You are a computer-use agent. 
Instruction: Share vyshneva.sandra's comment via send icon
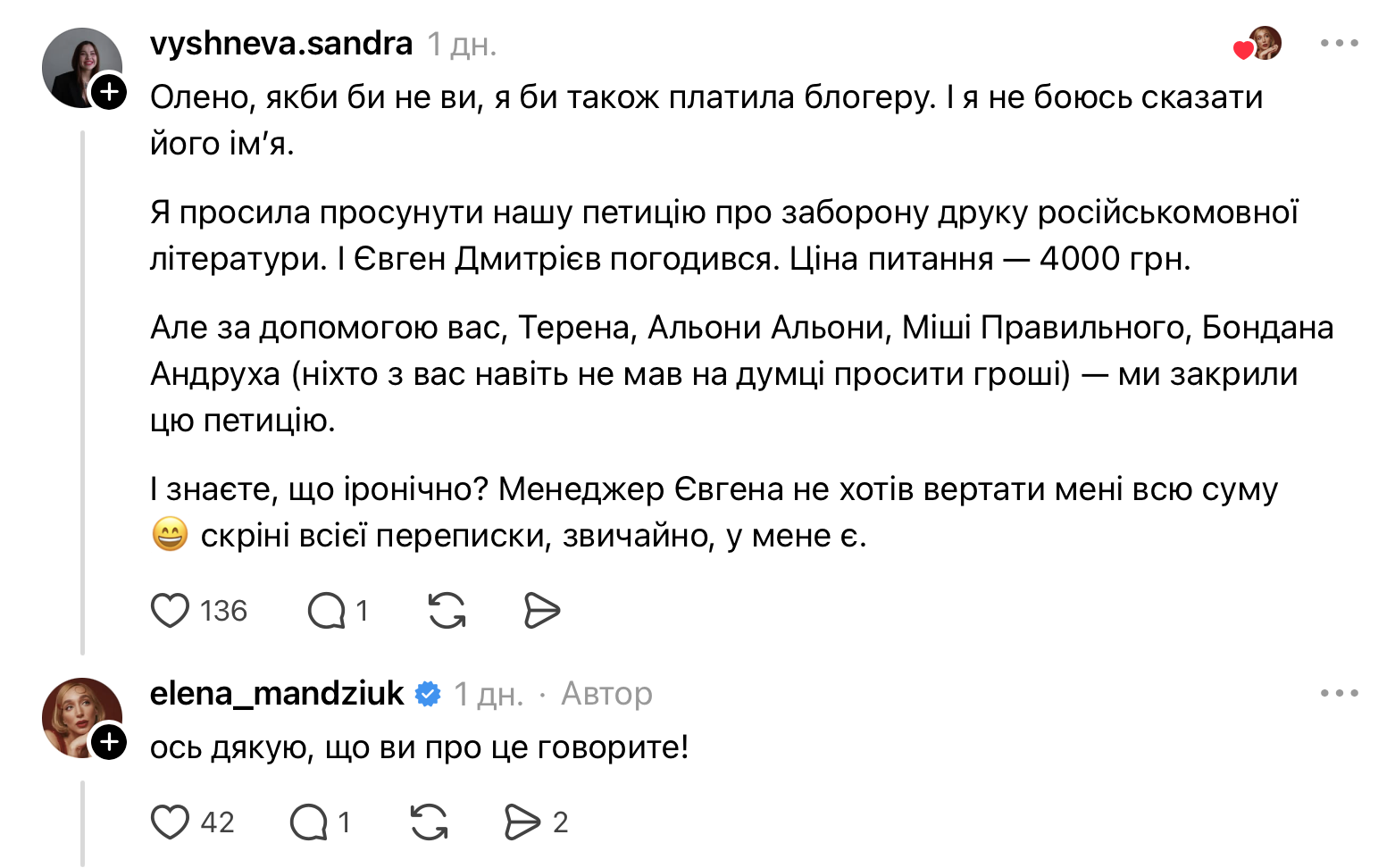(541, 611)
